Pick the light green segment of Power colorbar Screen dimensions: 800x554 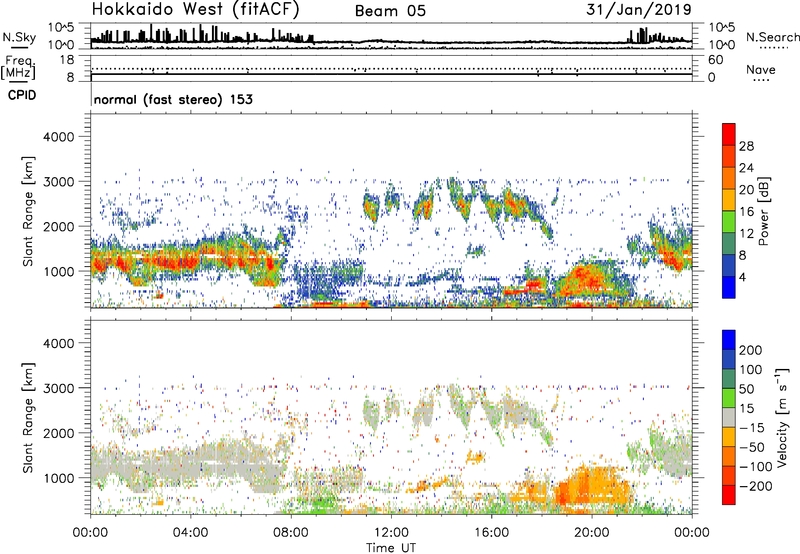click(x=729, y=222)
